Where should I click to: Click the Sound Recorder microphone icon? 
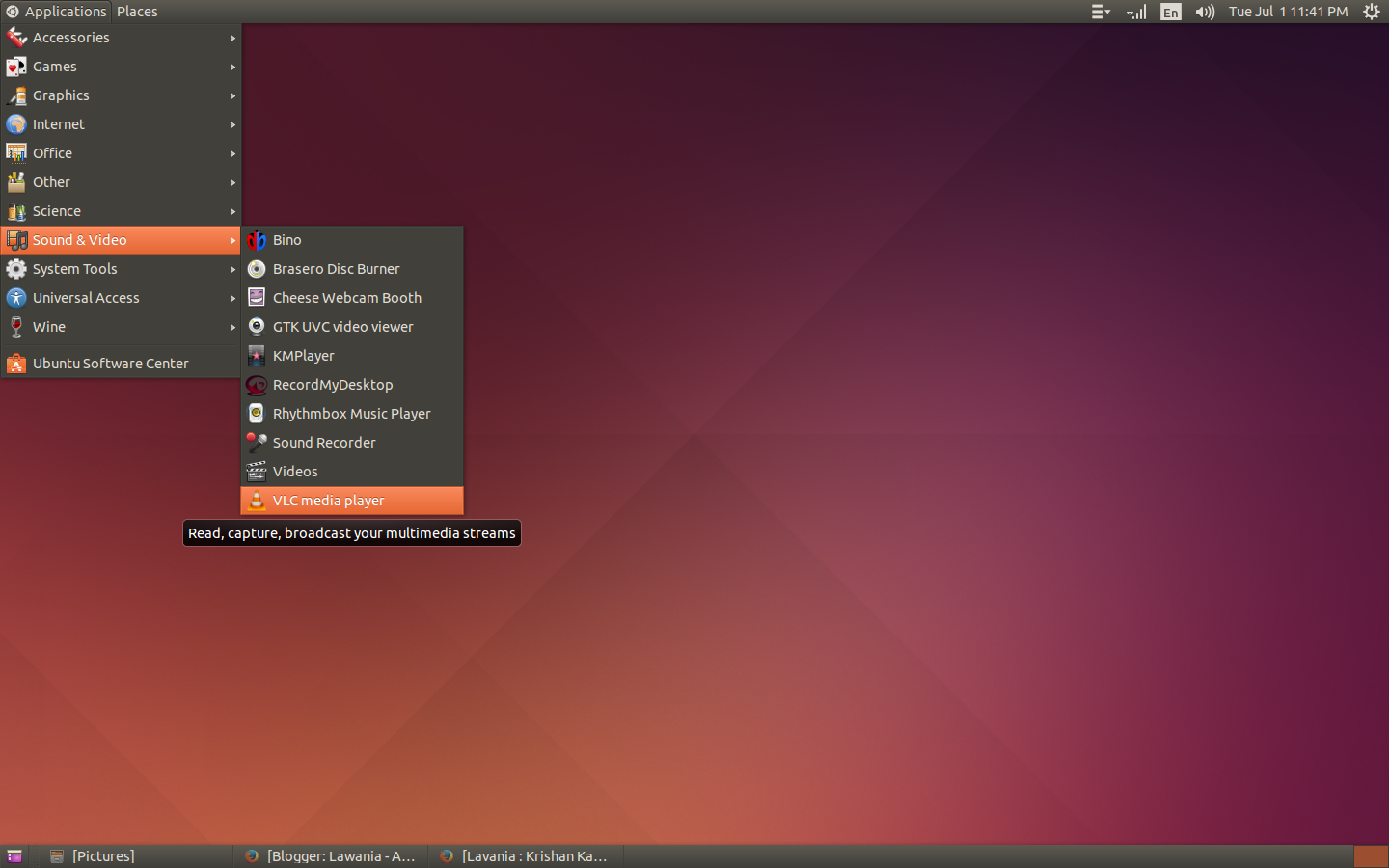257,443
